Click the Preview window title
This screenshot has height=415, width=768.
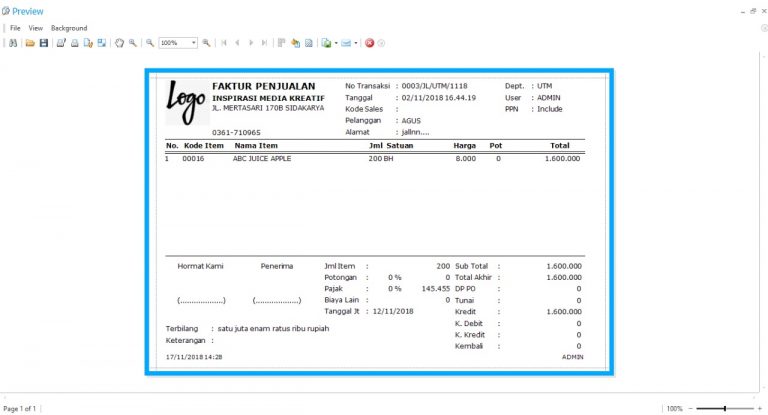click(x=28, y=11)
